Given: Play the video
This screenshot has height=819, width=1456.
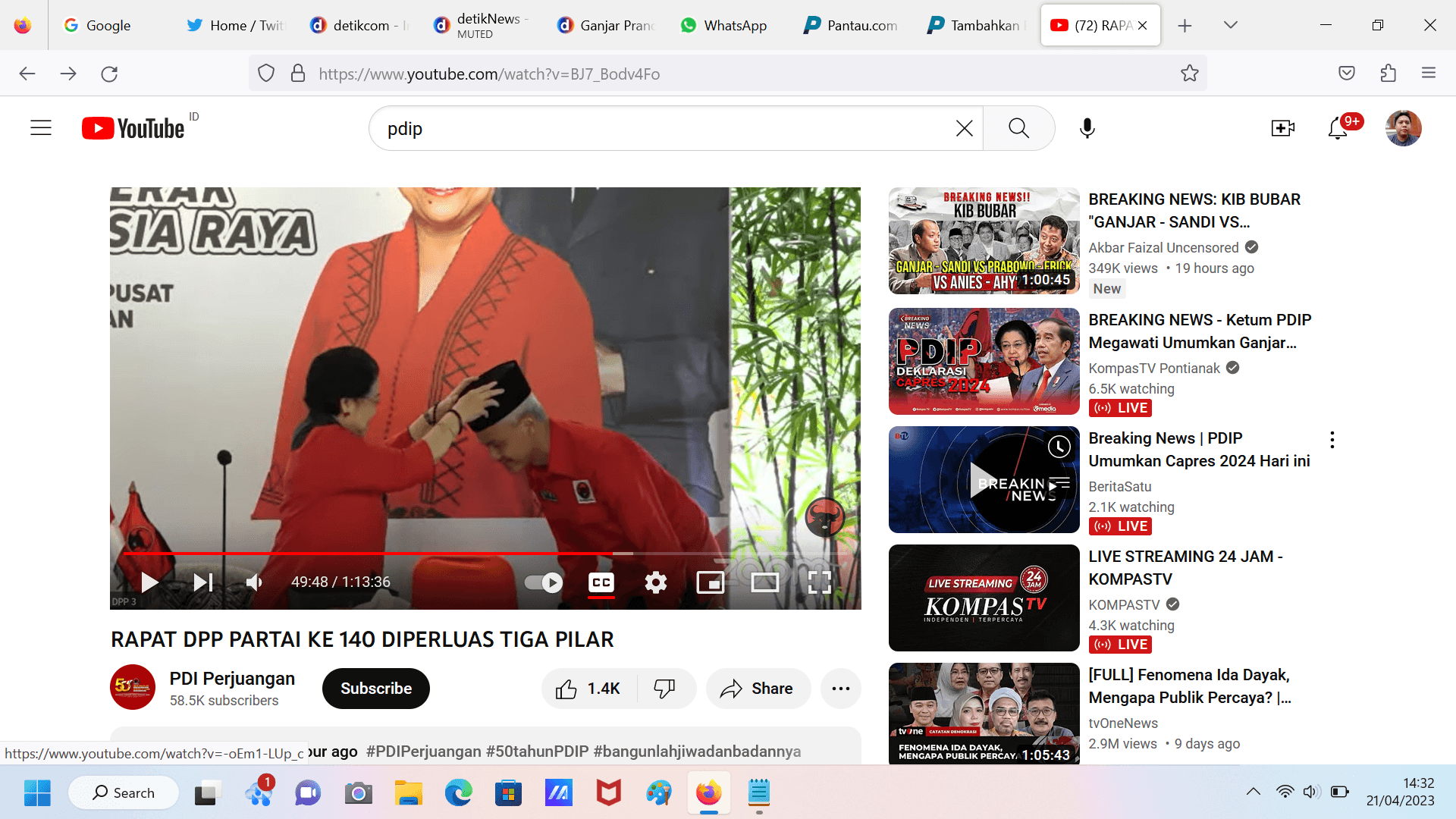Looking at the screenshot, I should 149,582.
